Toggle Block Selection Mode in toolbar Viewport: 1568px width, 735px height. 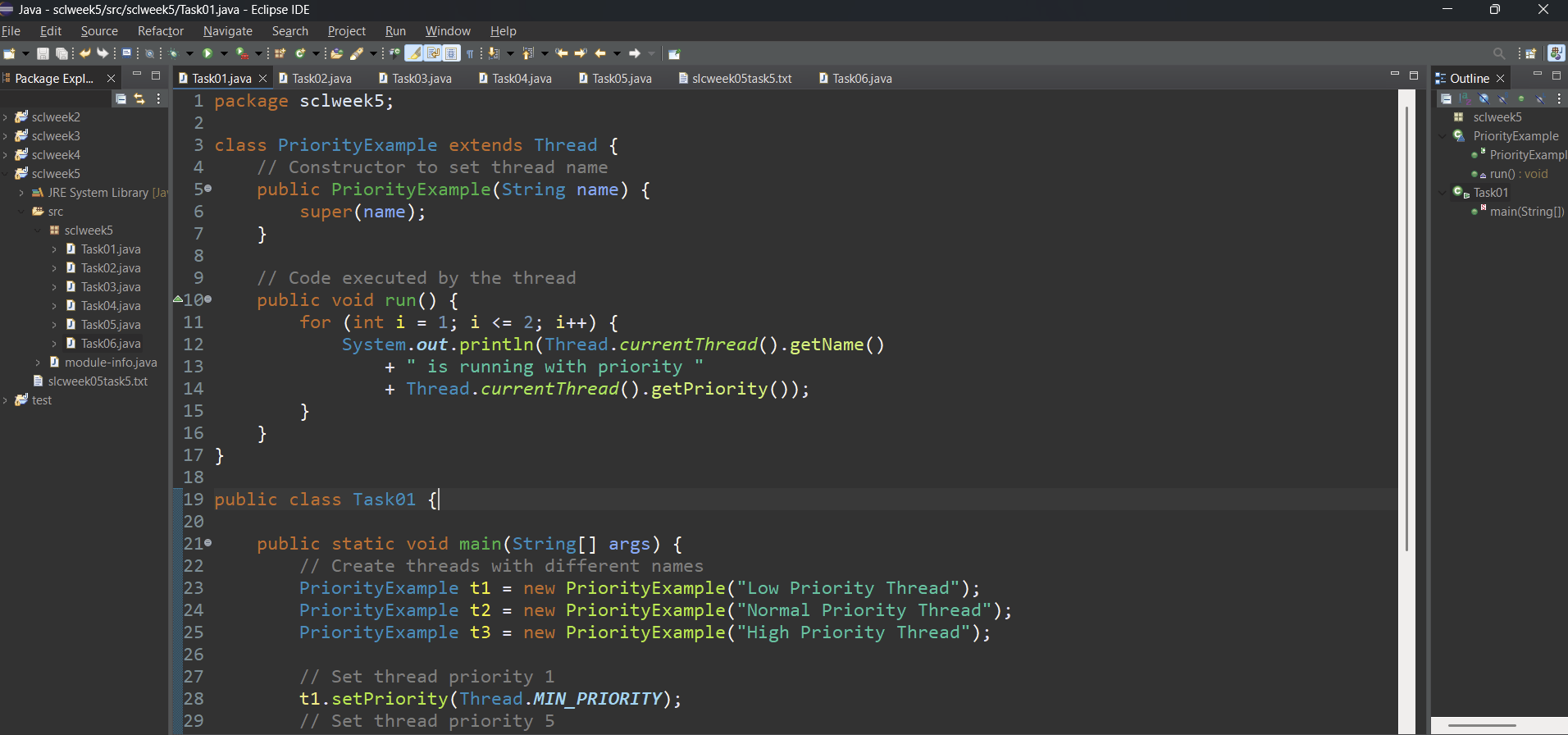coord(451,53)
